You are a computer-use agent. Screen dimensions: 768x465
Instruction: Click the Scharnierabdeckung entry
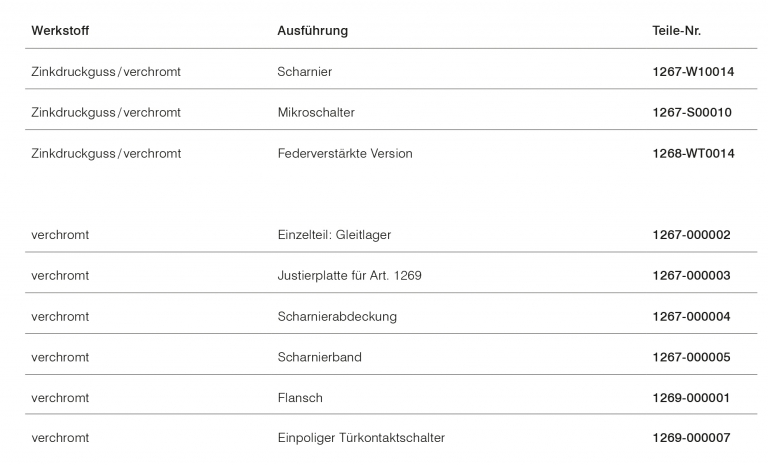337,317
